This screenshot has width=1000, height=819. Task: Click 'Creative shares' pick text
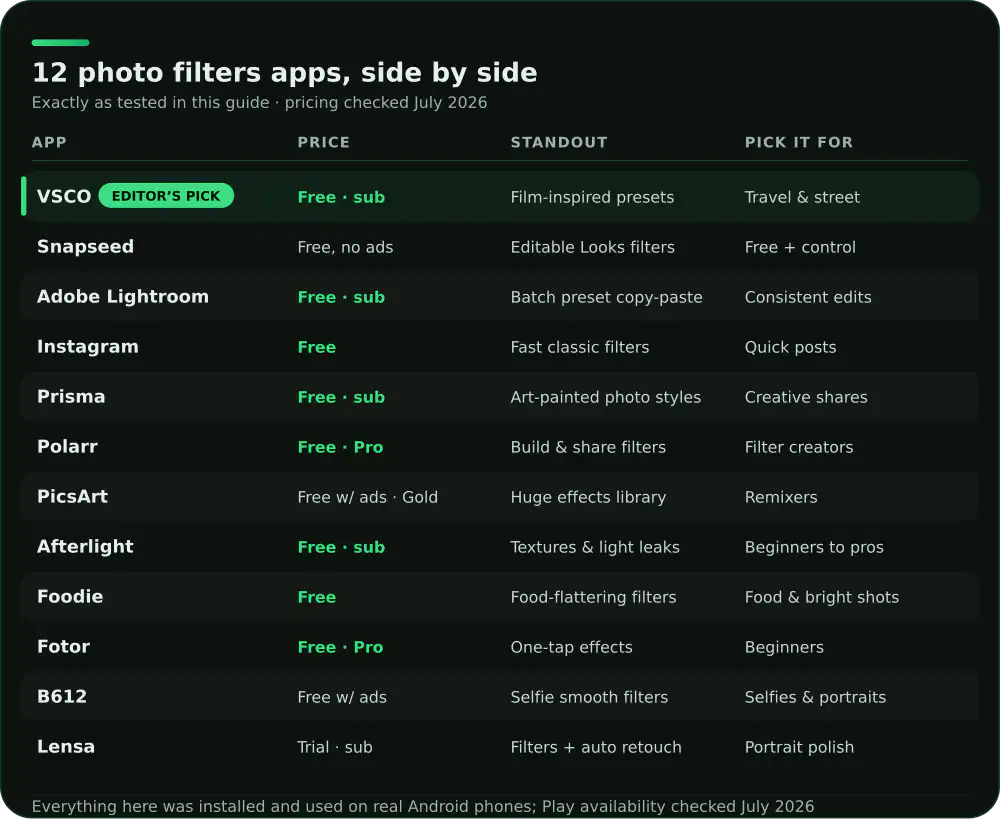click(x=806, y=397)
